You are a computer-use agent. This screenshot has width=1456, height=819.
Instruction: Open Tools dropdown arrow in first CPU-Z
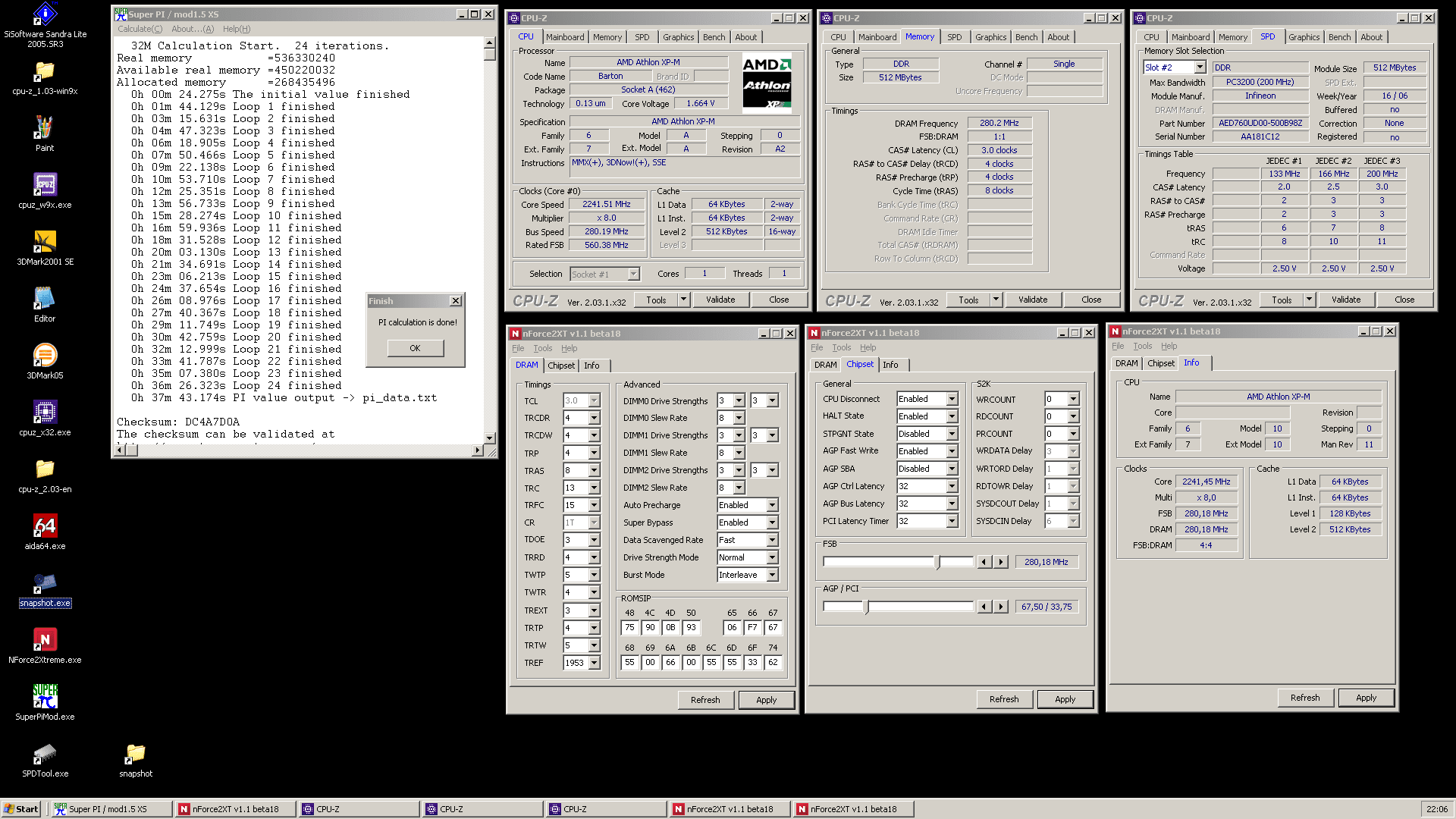683,300
